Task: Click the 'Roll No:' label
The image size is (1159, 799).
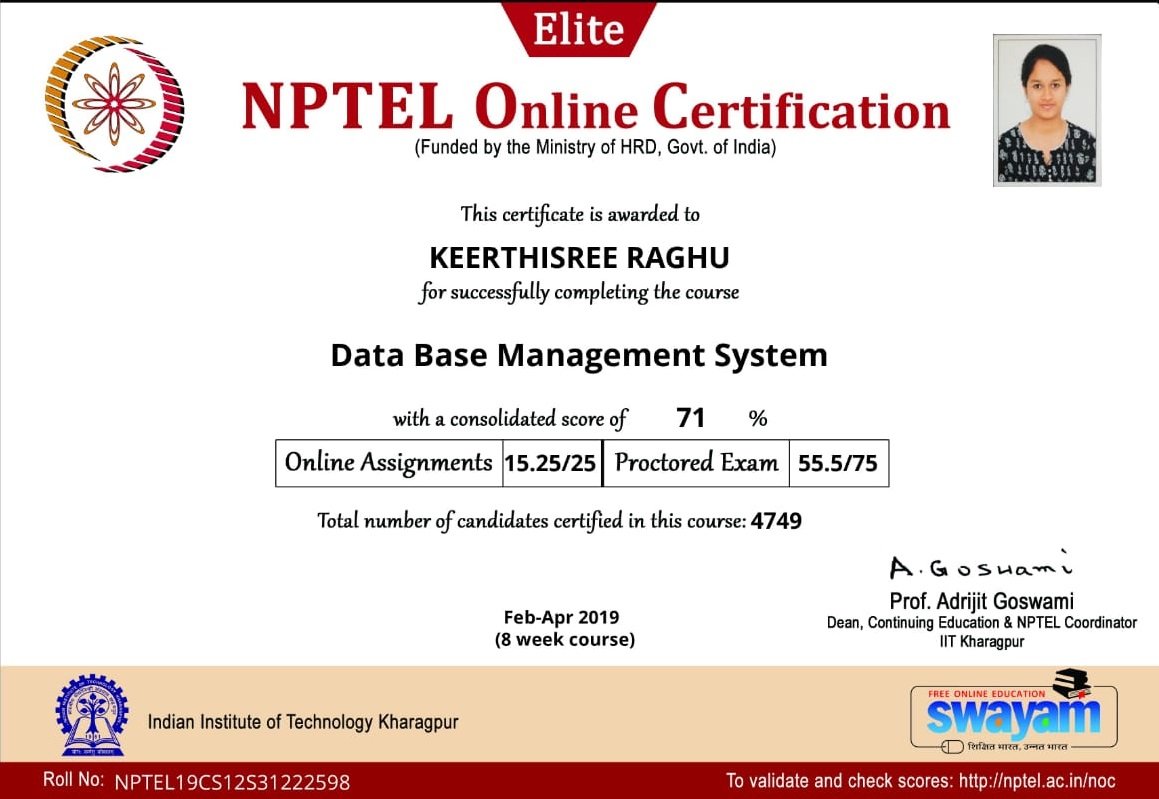Action: tap(73, 780)
